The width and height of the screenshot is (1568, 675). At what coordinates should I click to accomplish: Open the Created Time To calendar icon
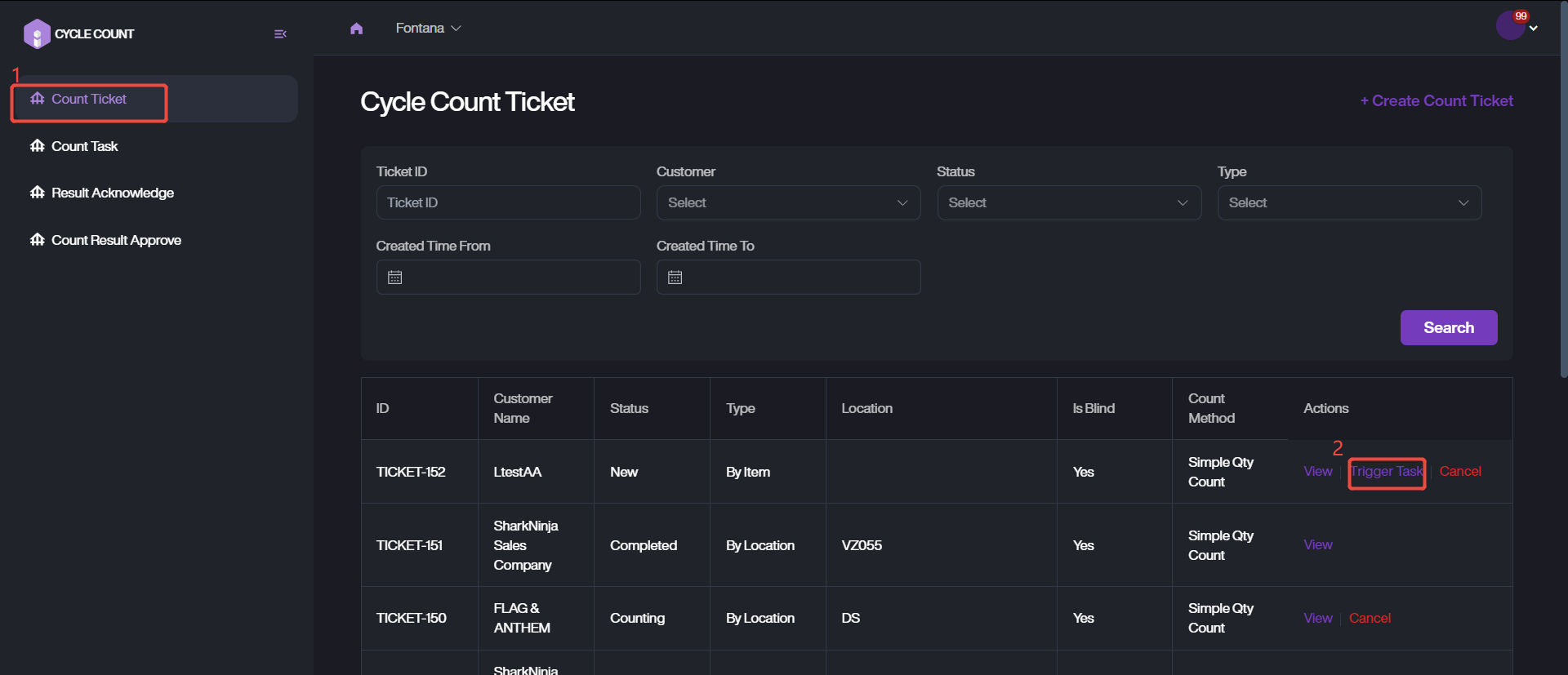[675, 278]
